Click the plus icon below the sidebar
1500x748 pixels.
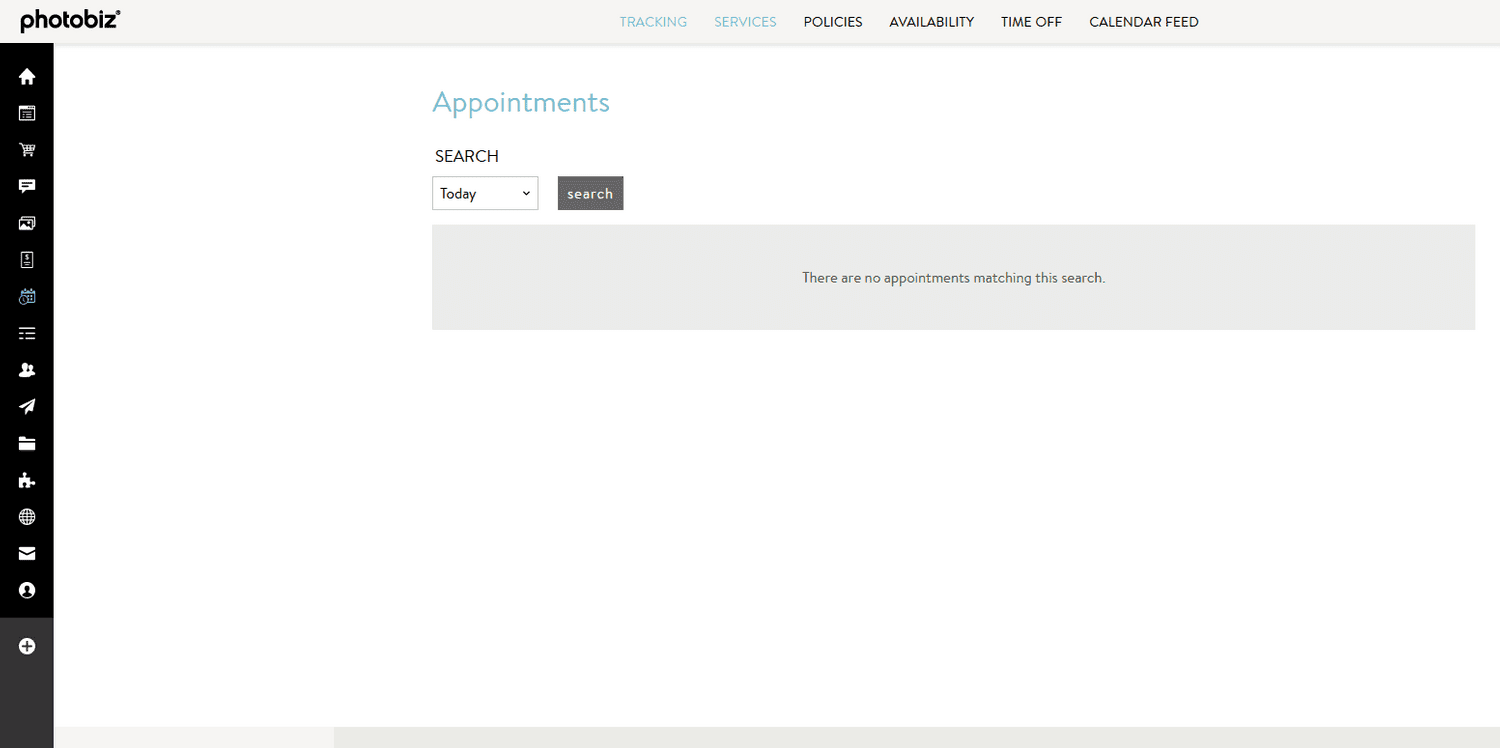point(26,646)
